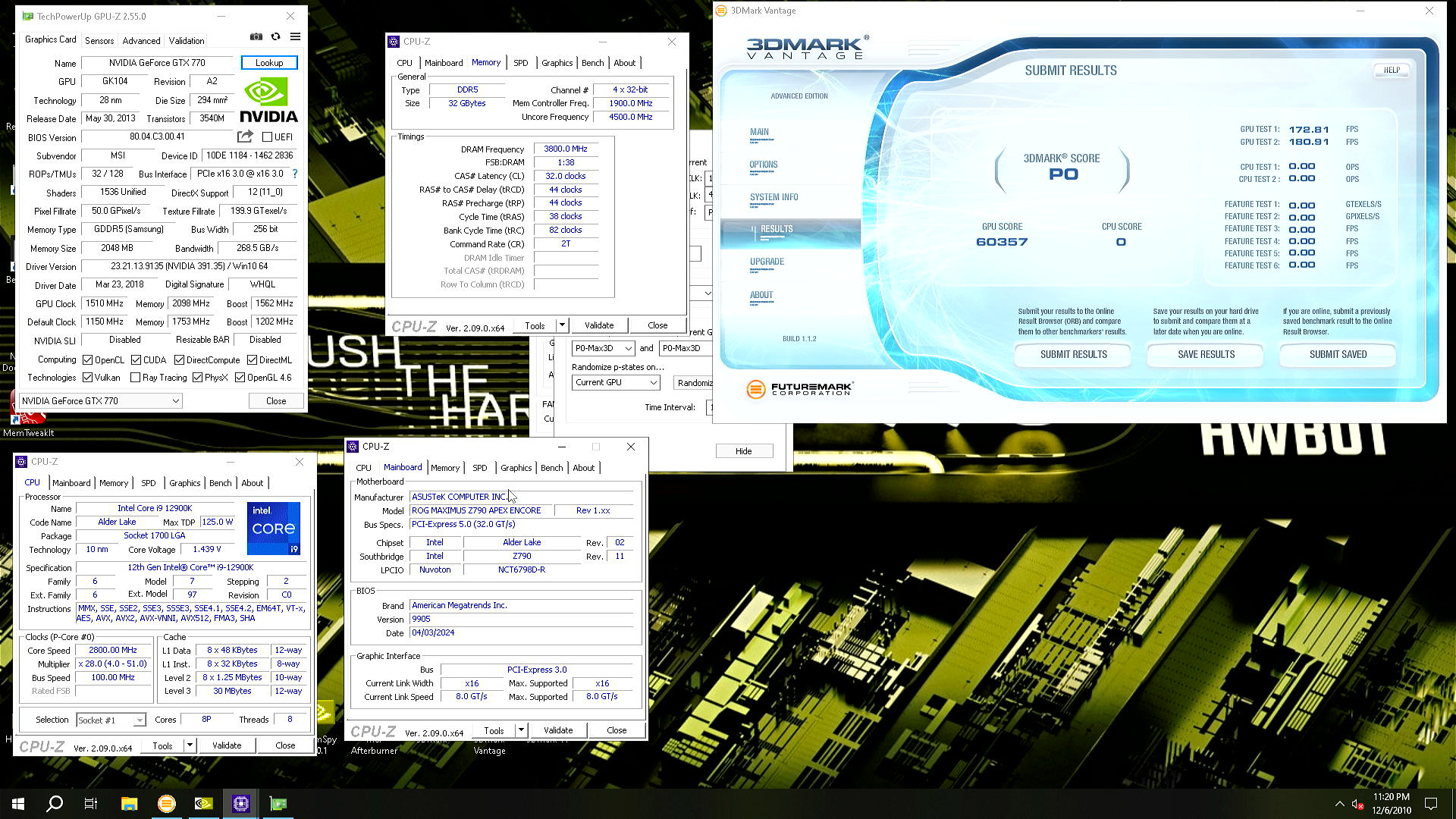
Task: Show hidden system tray icons
Action: pyautogui.click(x=1339, y=804)
